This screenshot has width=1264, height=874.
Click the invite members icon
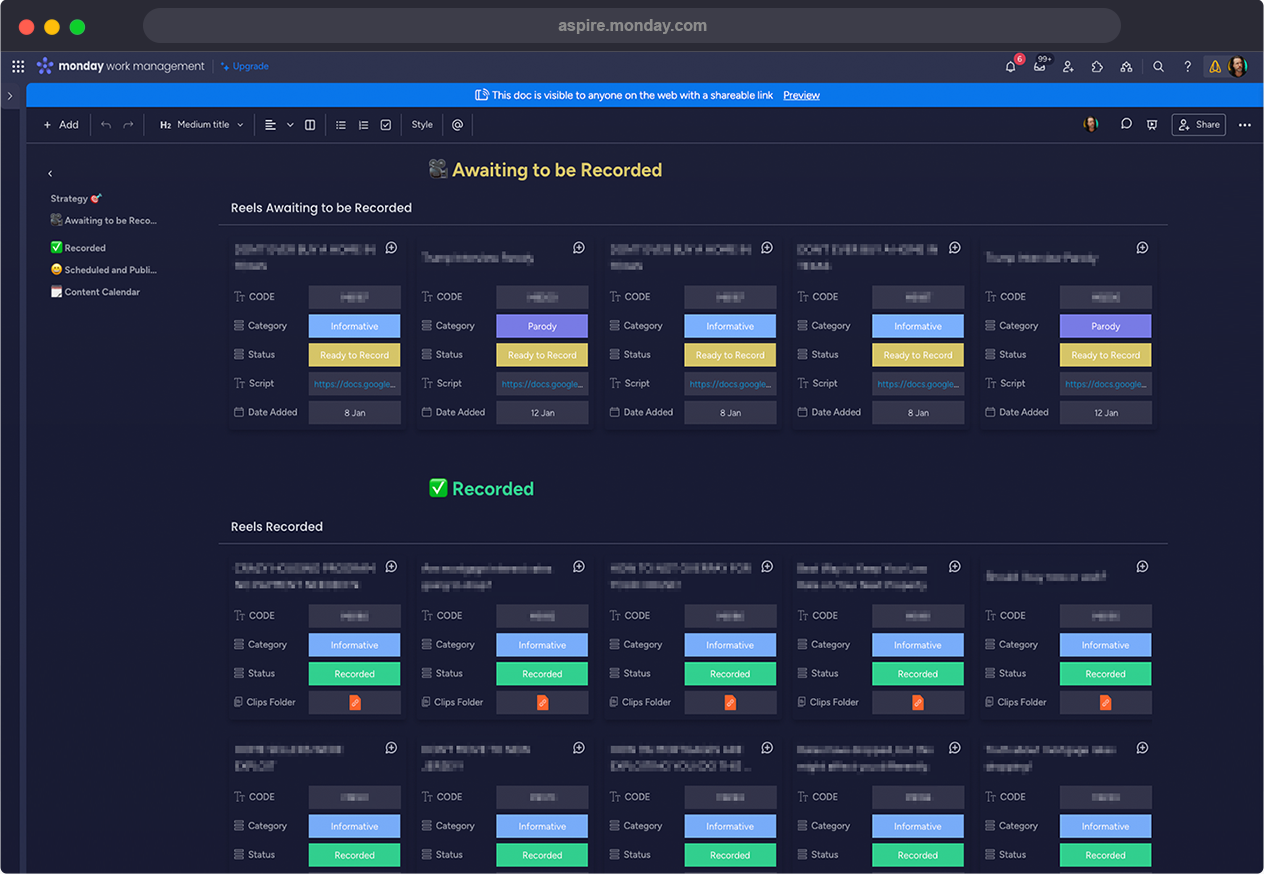pos(1068,67)
